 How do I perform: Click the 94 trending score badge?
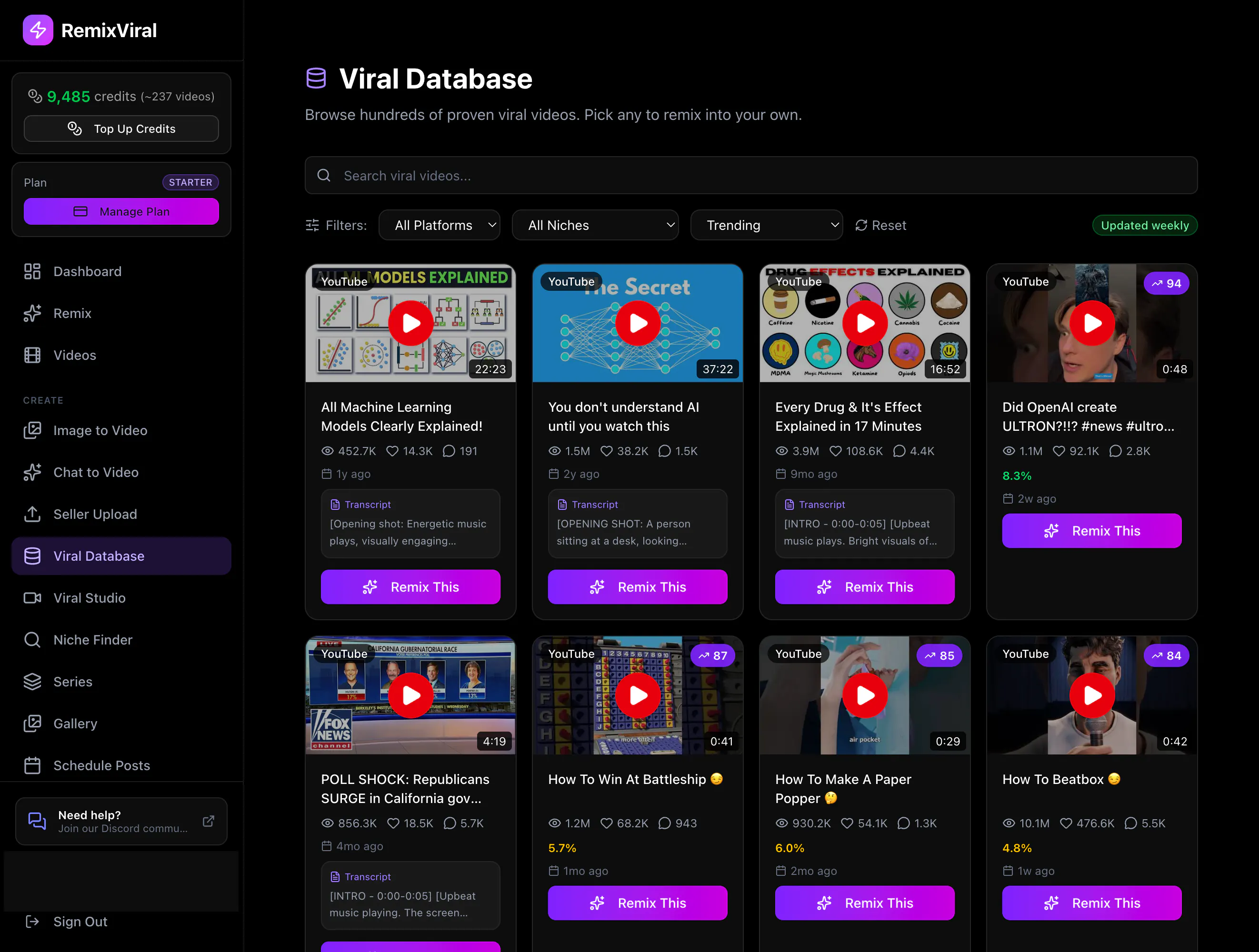point(1166,283)
